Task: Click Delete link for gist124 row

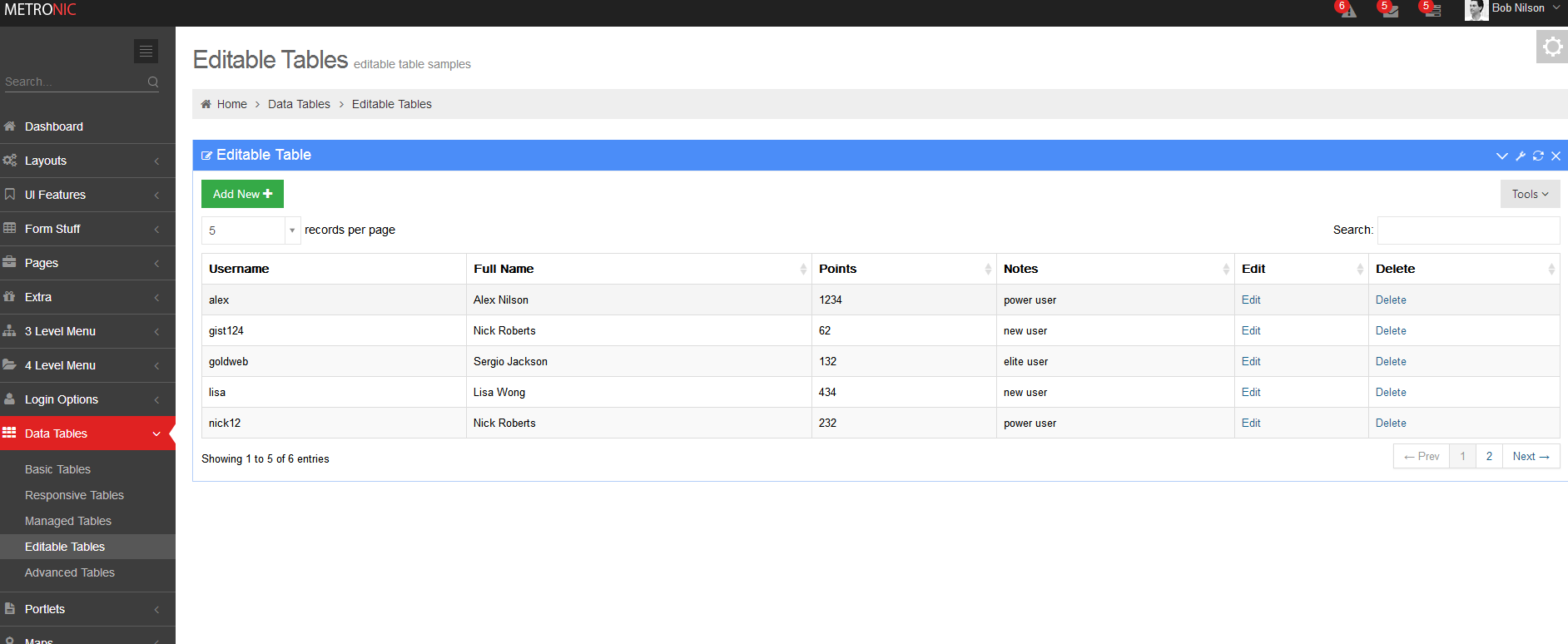Action: [1391, 330]
